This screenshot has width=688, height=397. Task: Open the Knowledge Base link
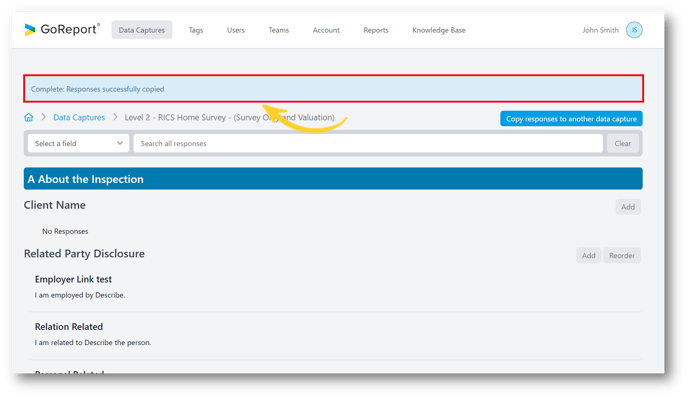tap(439, 30)
